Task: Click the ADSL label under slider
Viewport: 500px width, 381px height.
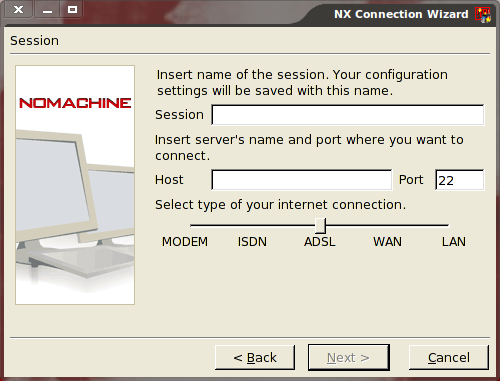Action: (x=320, y=242)
